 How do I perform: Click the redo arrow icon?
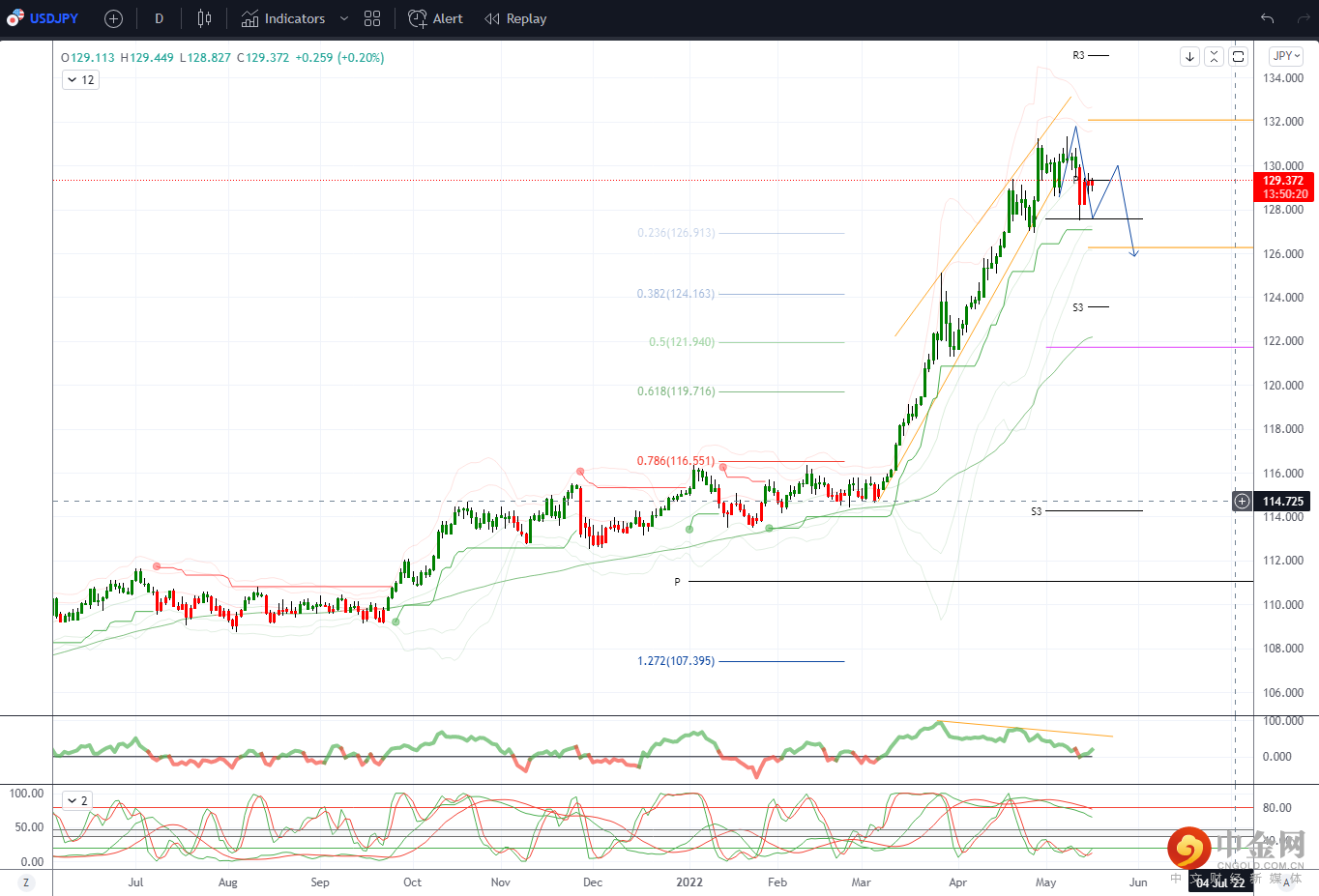tap(1303, 18)
